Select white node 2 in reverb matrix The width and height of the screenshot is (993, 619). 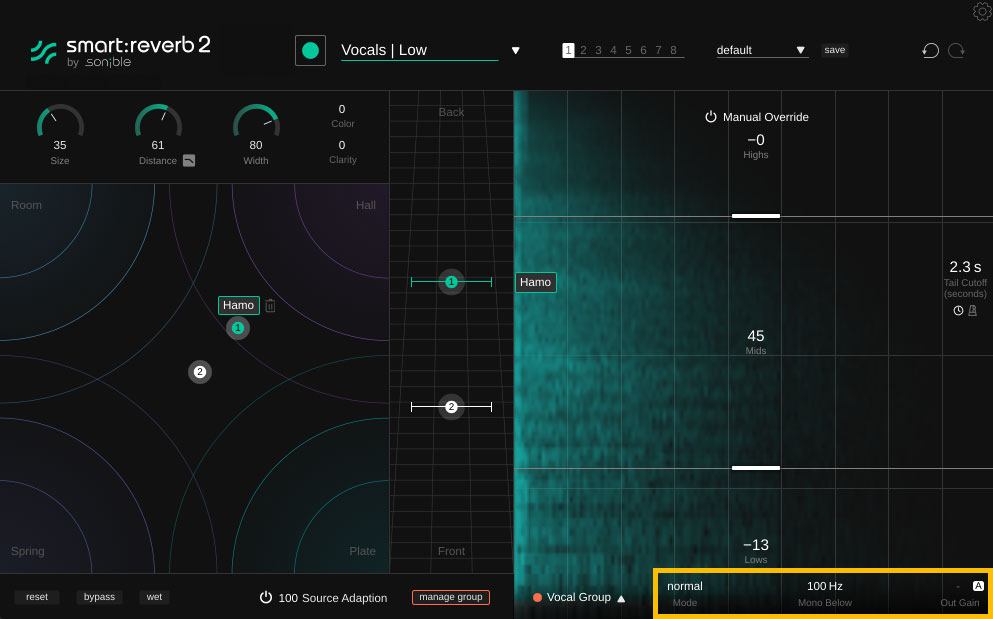point(200,372)
